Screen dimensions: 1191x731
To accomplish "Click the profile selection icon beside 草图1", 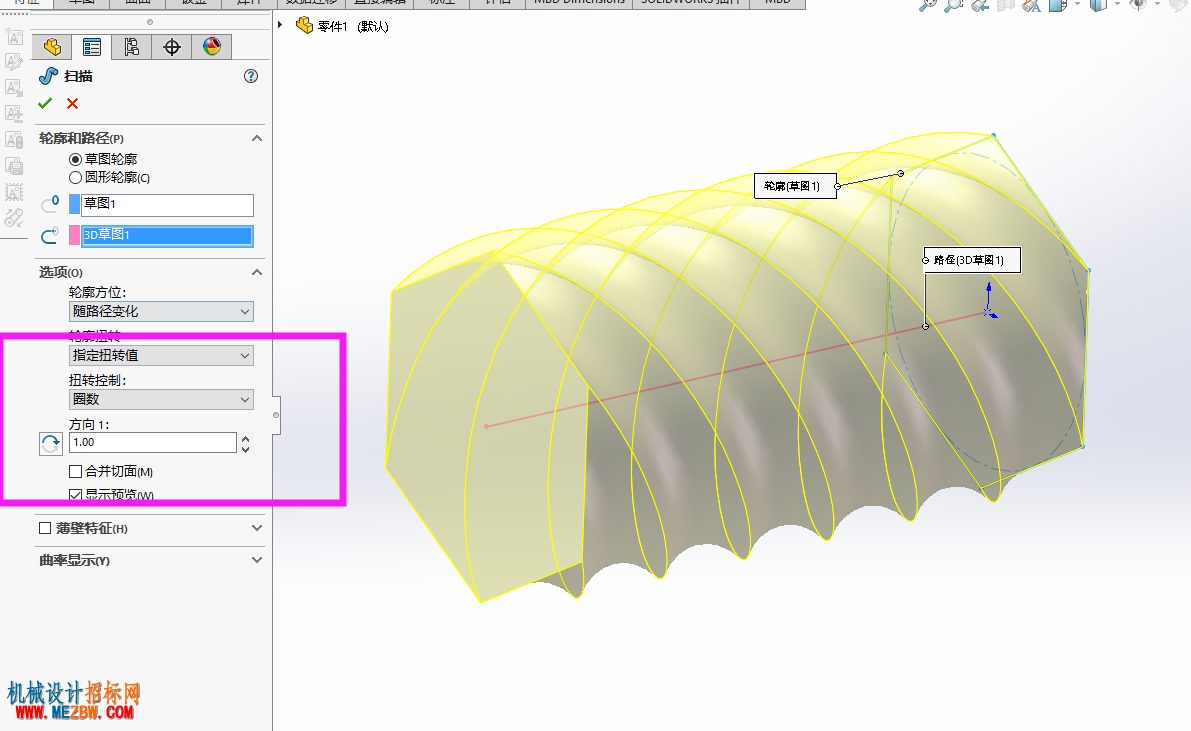I will click(50, 204).
